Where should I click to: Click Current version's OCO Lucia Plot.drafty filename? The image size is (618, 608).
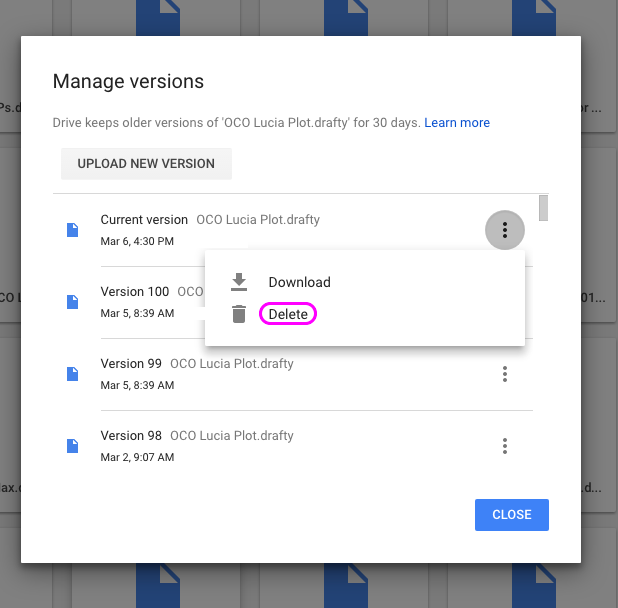[258, 220]
